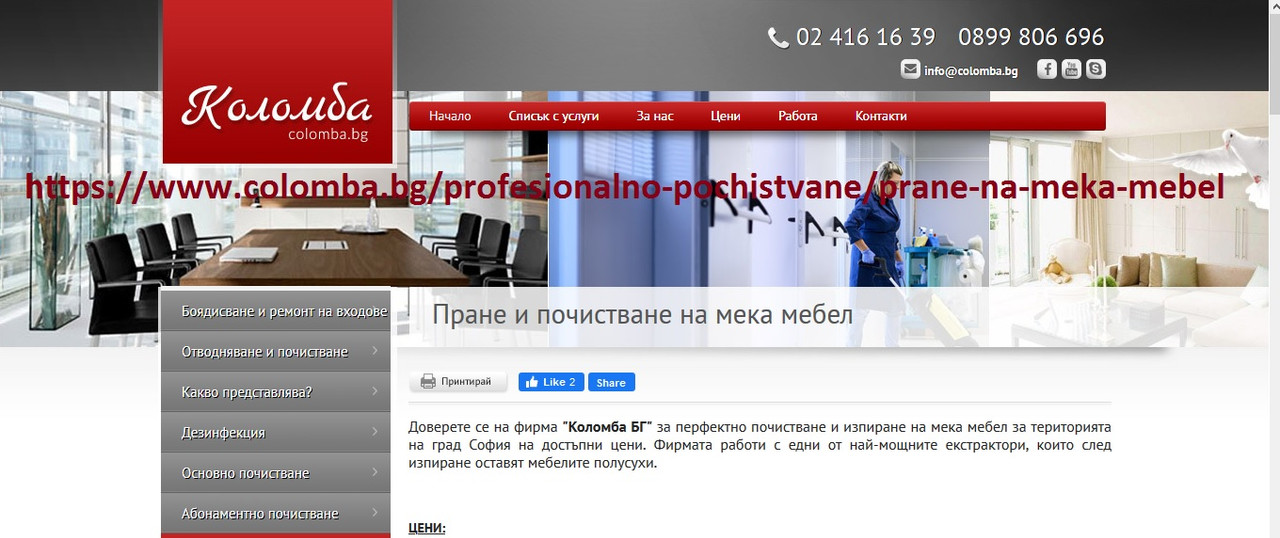Expand arrow next to Абонаментно почистване
Viewport: 1280px width, 538px height.
coord(374,513)
